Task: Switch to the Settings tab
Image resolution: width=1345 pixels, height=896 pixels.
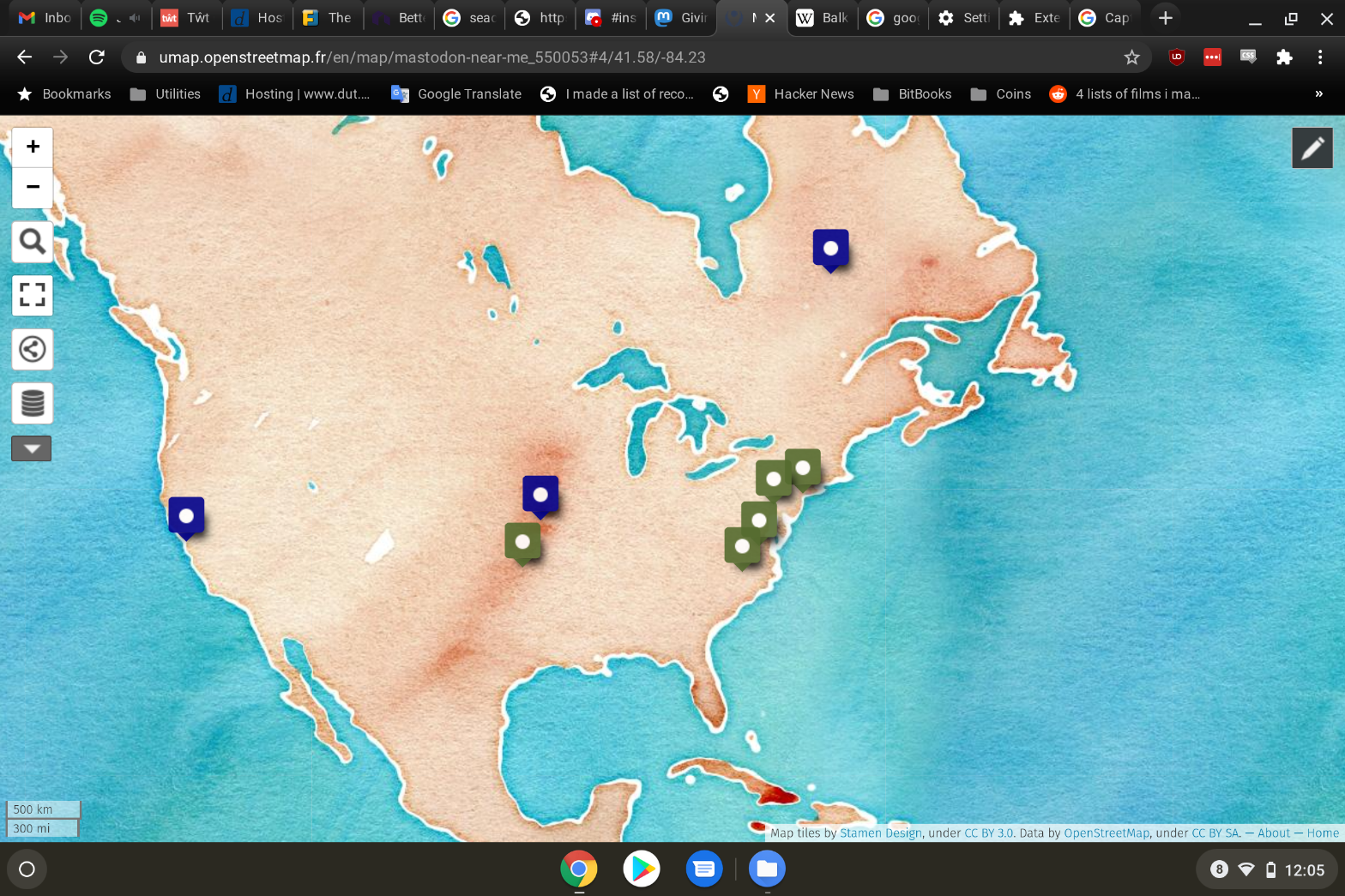Action: click(x=963, y=18)
